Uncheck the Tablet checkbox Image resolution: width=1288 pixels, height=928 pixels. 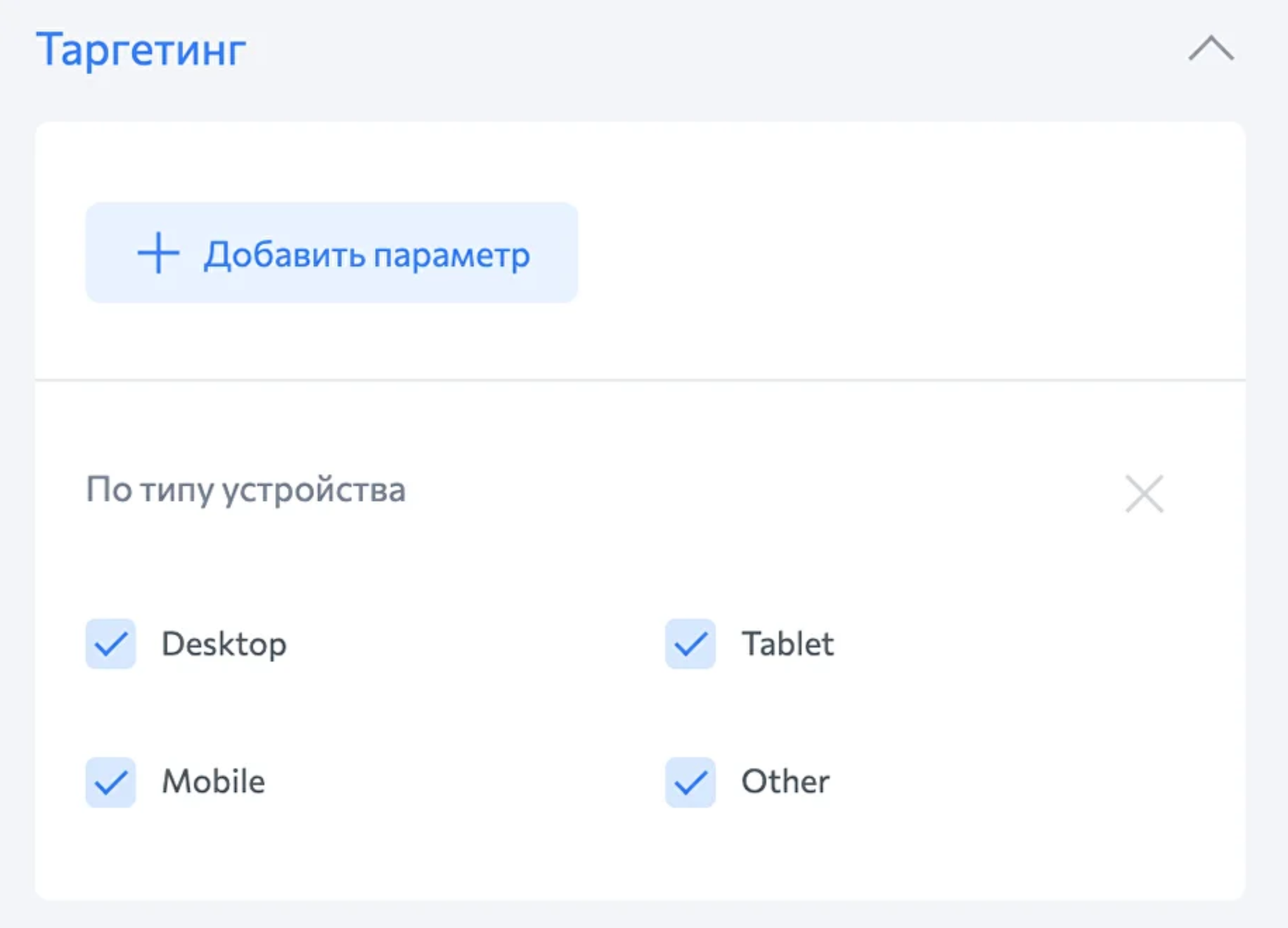point(690,643)
